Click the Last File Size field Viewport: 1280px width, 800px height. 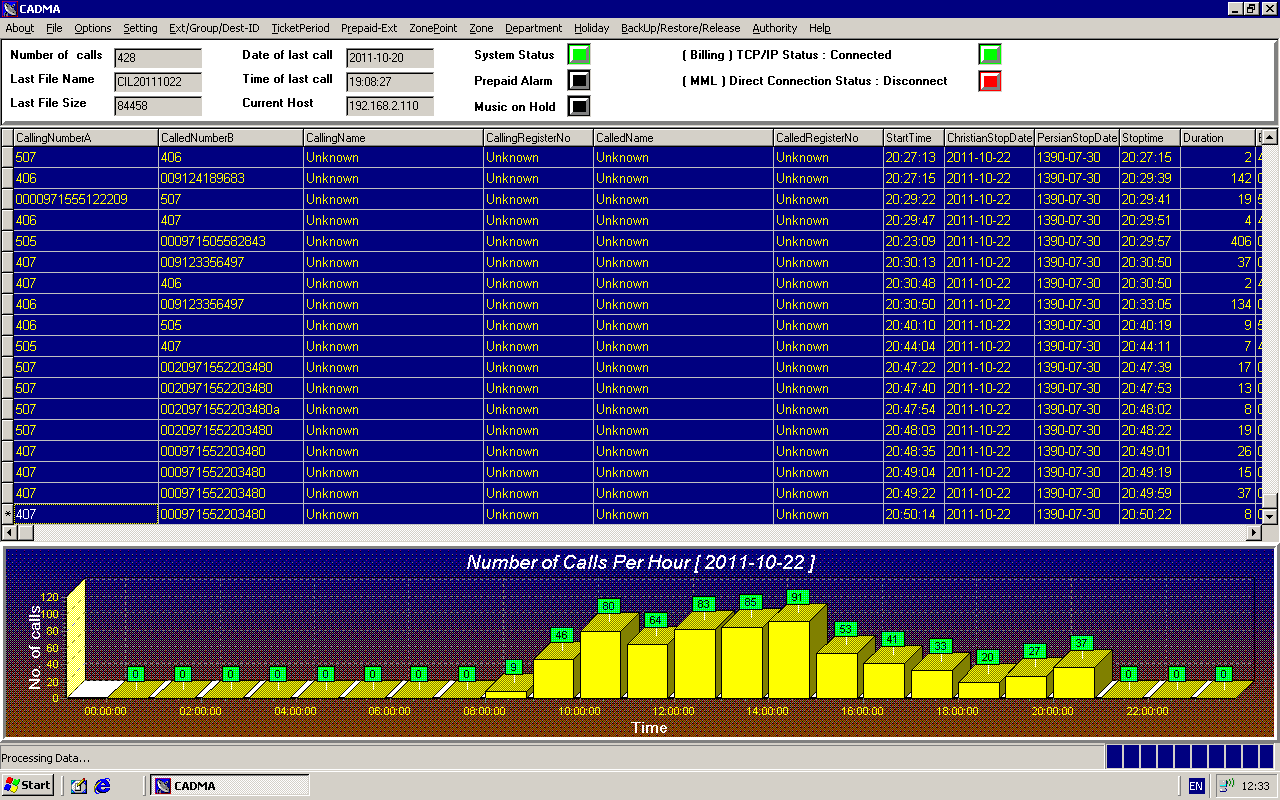158,106
